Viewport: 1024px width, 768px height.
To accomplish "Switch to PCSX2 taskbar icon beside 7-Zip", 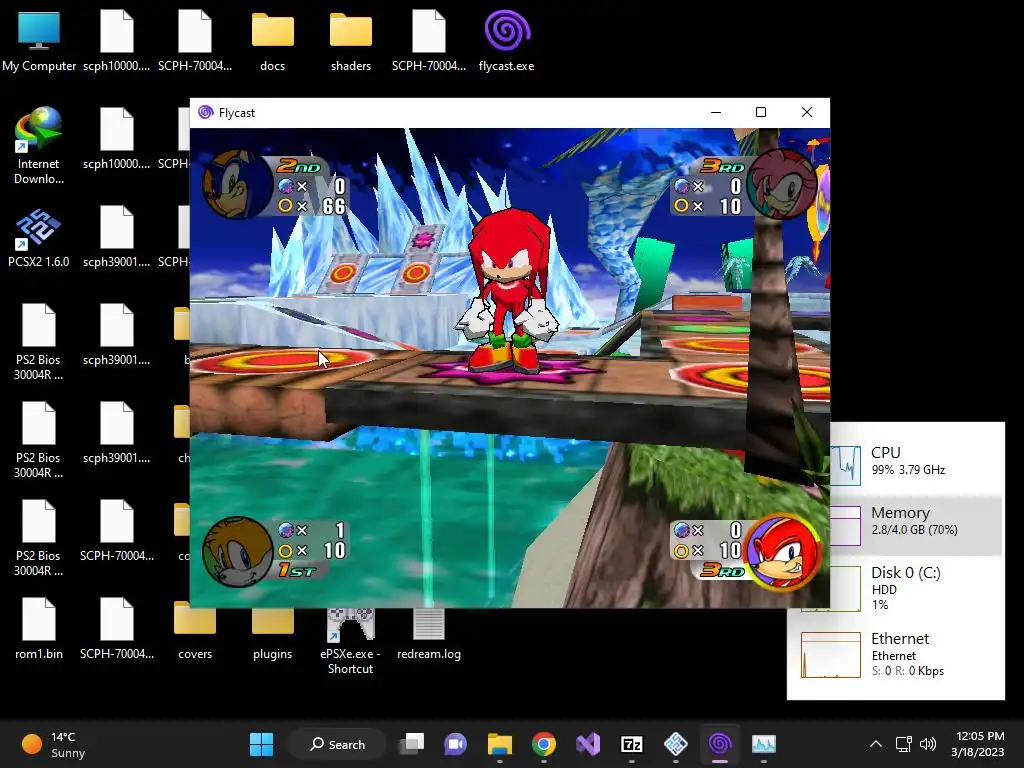I will tap(675, 744).
